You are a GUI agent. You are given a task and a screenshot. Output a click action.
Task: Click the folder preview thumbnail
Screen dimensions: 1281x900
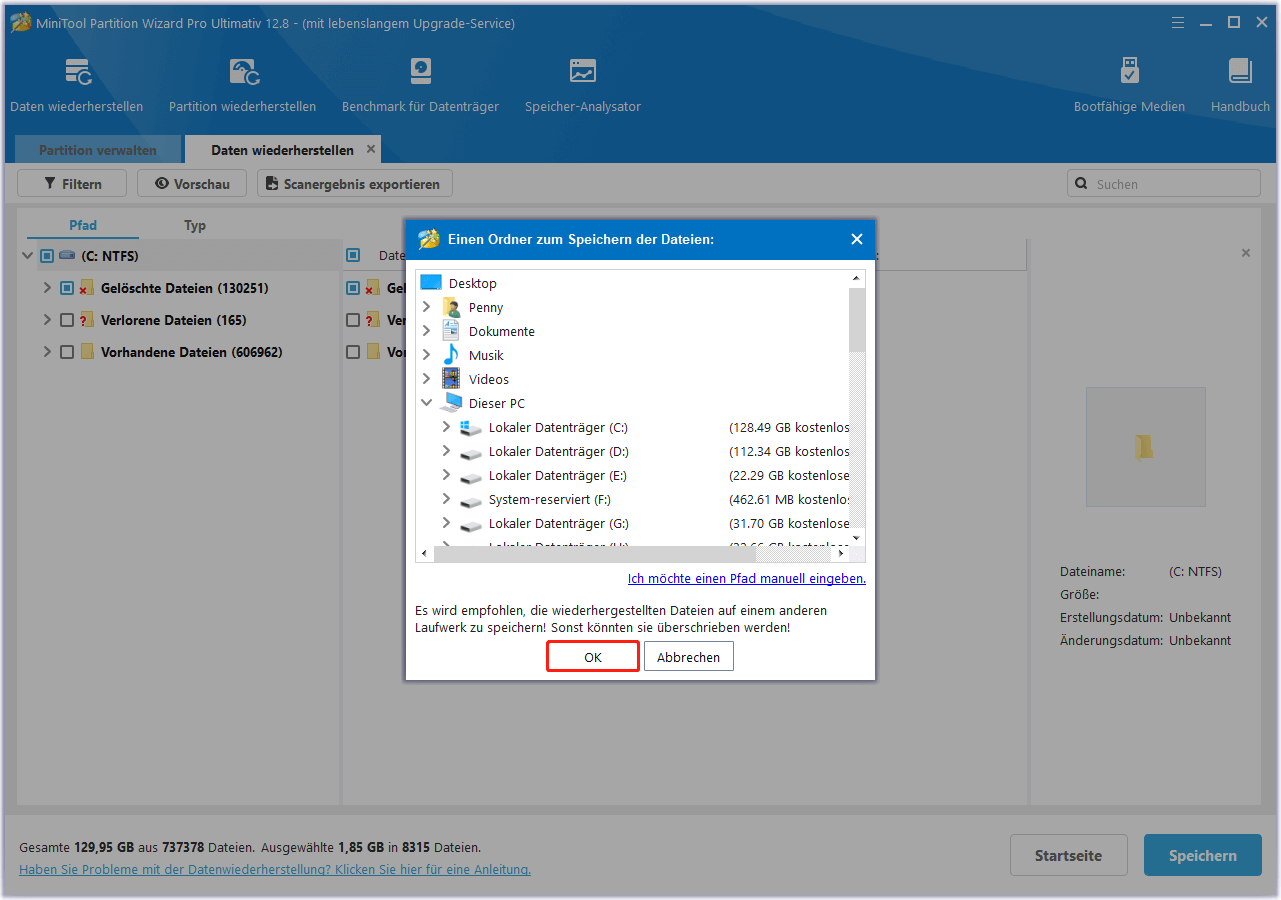[x=1146, y=447]
